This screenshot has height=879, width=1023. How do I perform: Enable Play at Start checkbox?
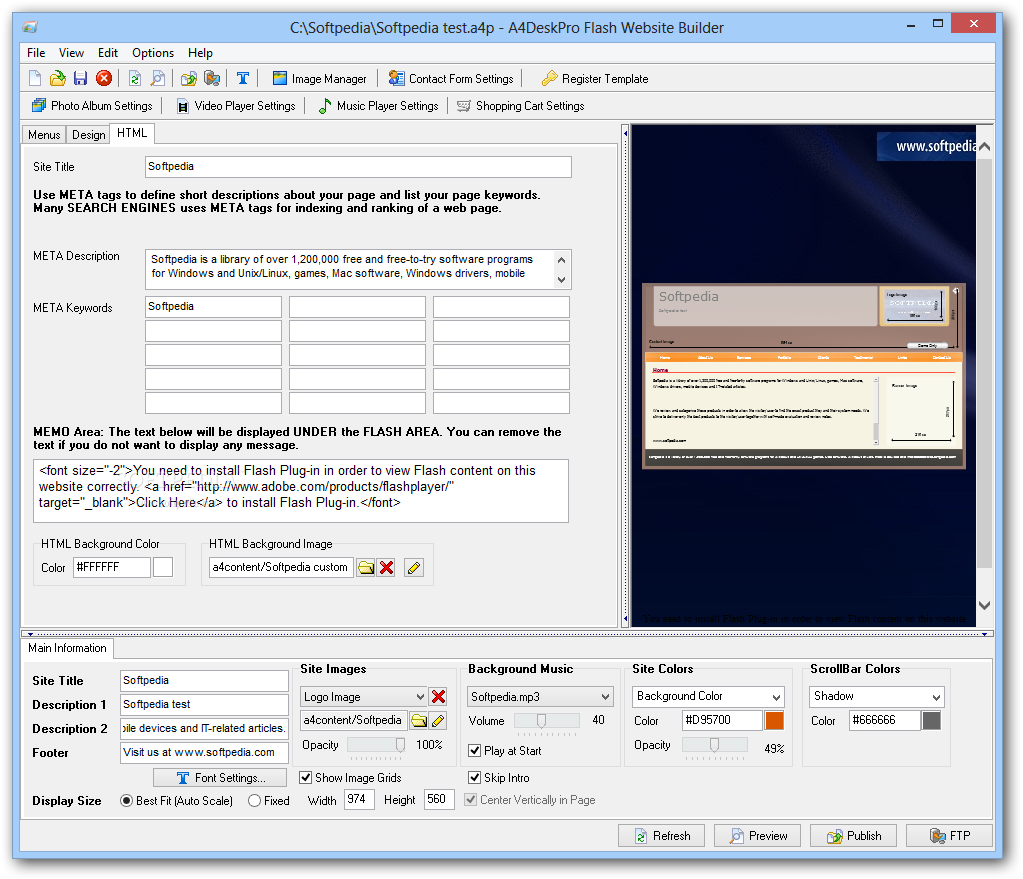475,751
